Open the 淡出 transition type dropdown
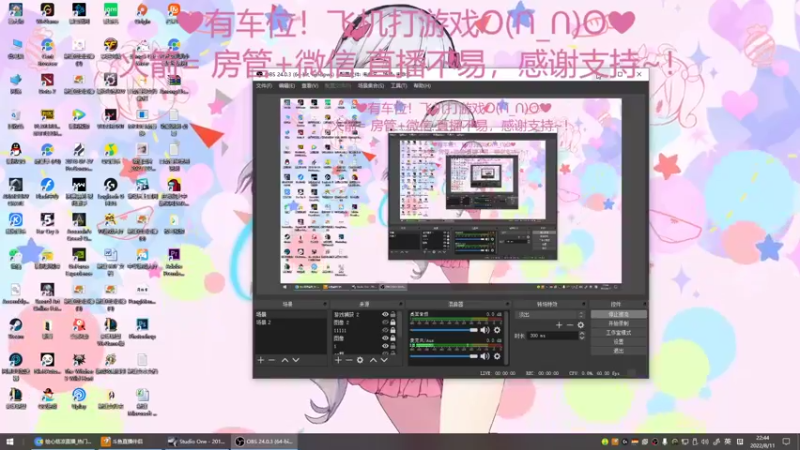 click(x=551, y=315)
